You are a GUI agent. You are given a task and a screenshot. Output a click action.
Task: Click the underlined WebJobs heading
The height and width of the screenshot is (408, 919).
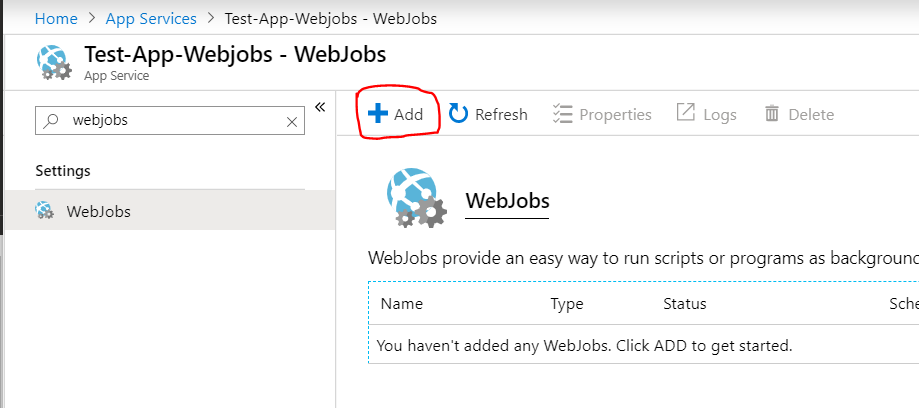click(507, 201)
